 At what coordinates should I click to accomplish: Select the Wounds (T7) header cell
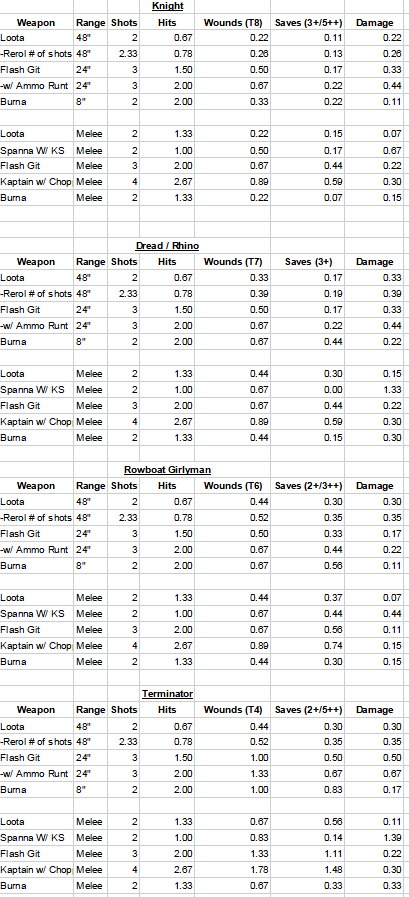pyautogui.click(x=232, y=262)
